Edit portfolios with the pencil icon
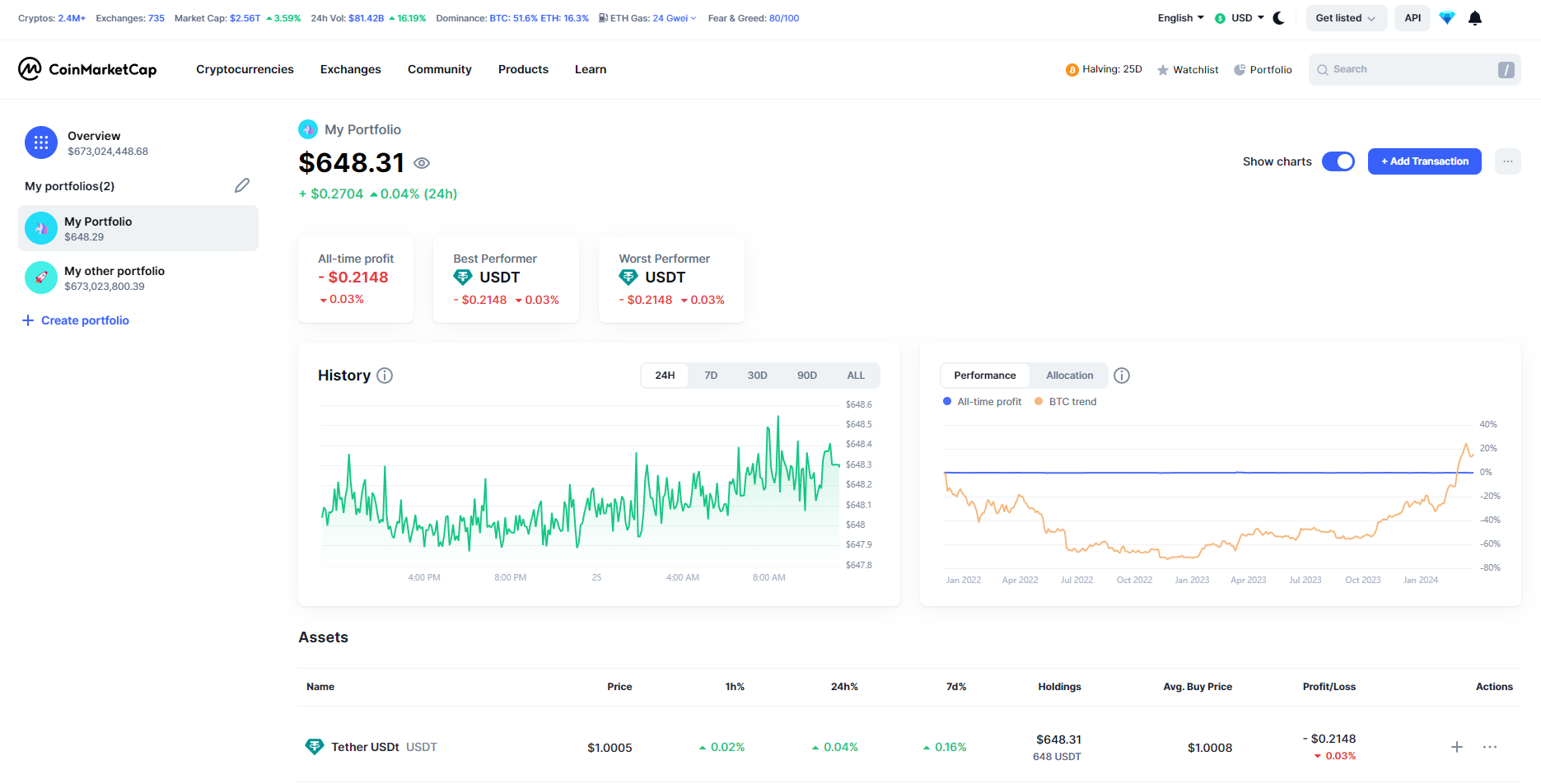Image resolution: width=1541 pixels, height=784 pixels. point(241,186)
